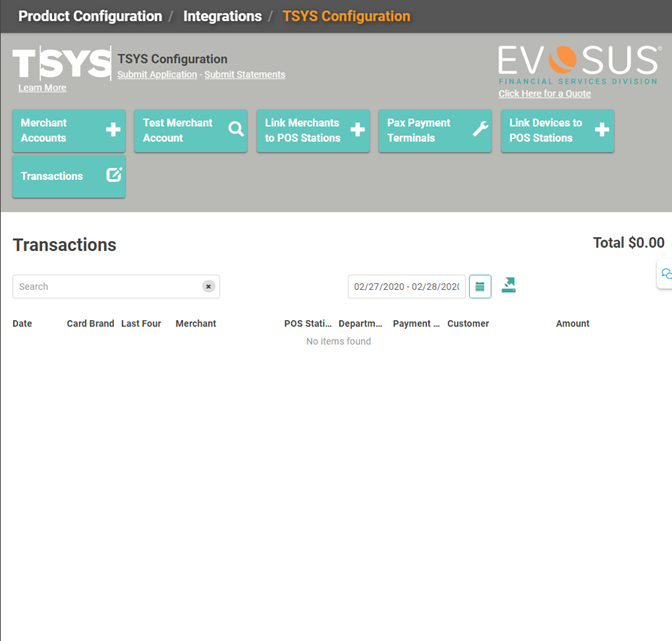Click the export transactions icon
This screenshot has height=641, width=672.
(509, 286)
